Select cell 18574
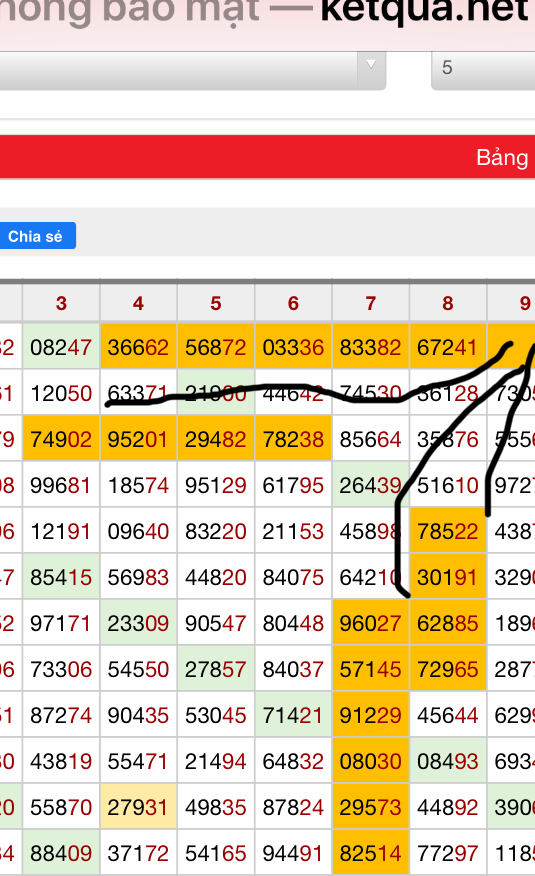The width and height of the screenshot is (535, 876). [138, 484]
